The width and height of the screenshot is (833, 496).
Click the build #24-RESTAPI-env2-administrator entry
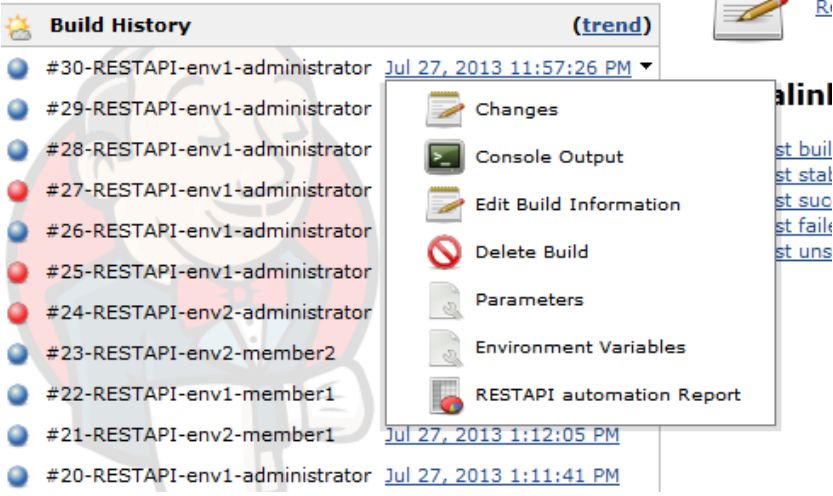point(209,312)
